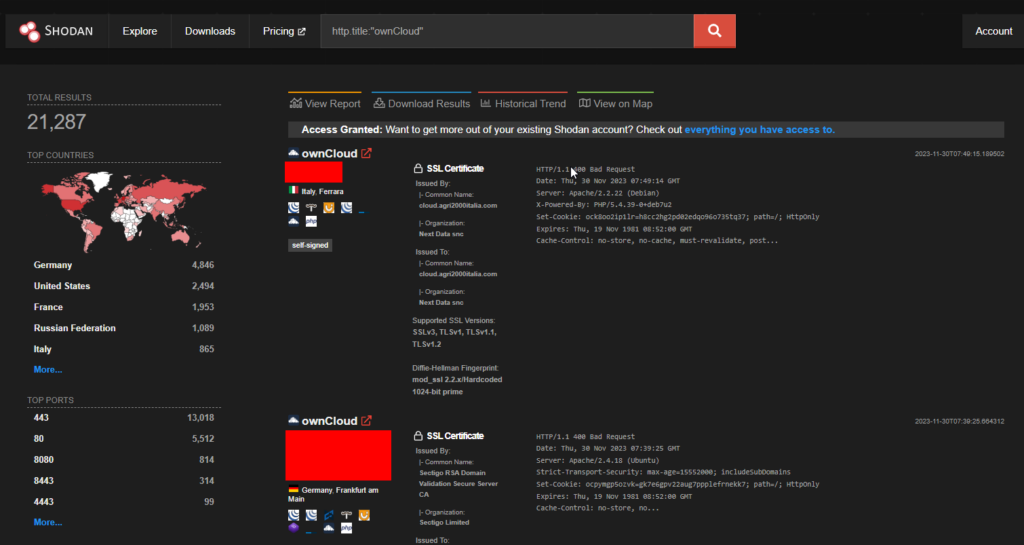Focus the search query field
The image size is (1024, 545).
point(507,31)
